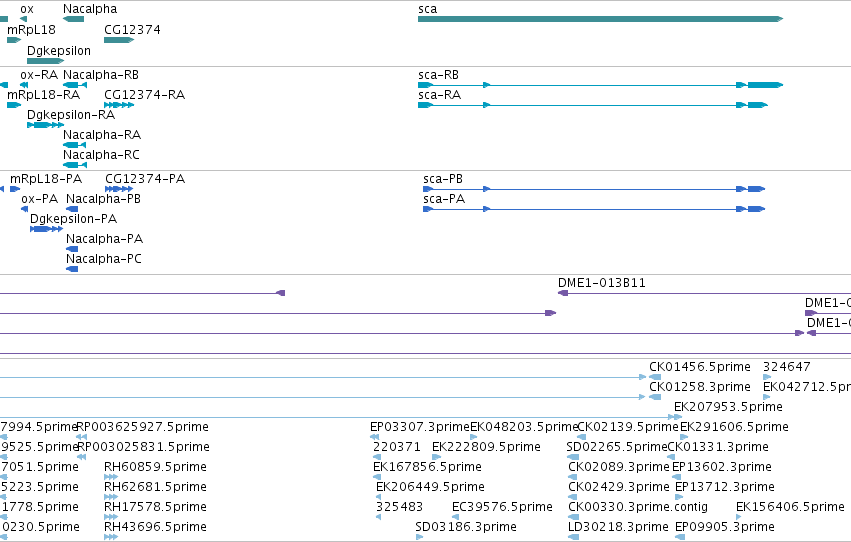Click the EP13712.3prime EST
This screenshot has width=851, height=542.
[x=679, y=498]
